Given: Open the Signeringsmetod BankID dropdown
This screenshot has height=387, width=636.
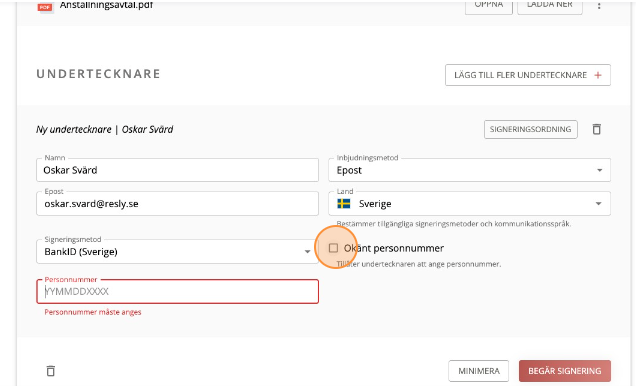Looking at the screenshot, I should [177, 252].
